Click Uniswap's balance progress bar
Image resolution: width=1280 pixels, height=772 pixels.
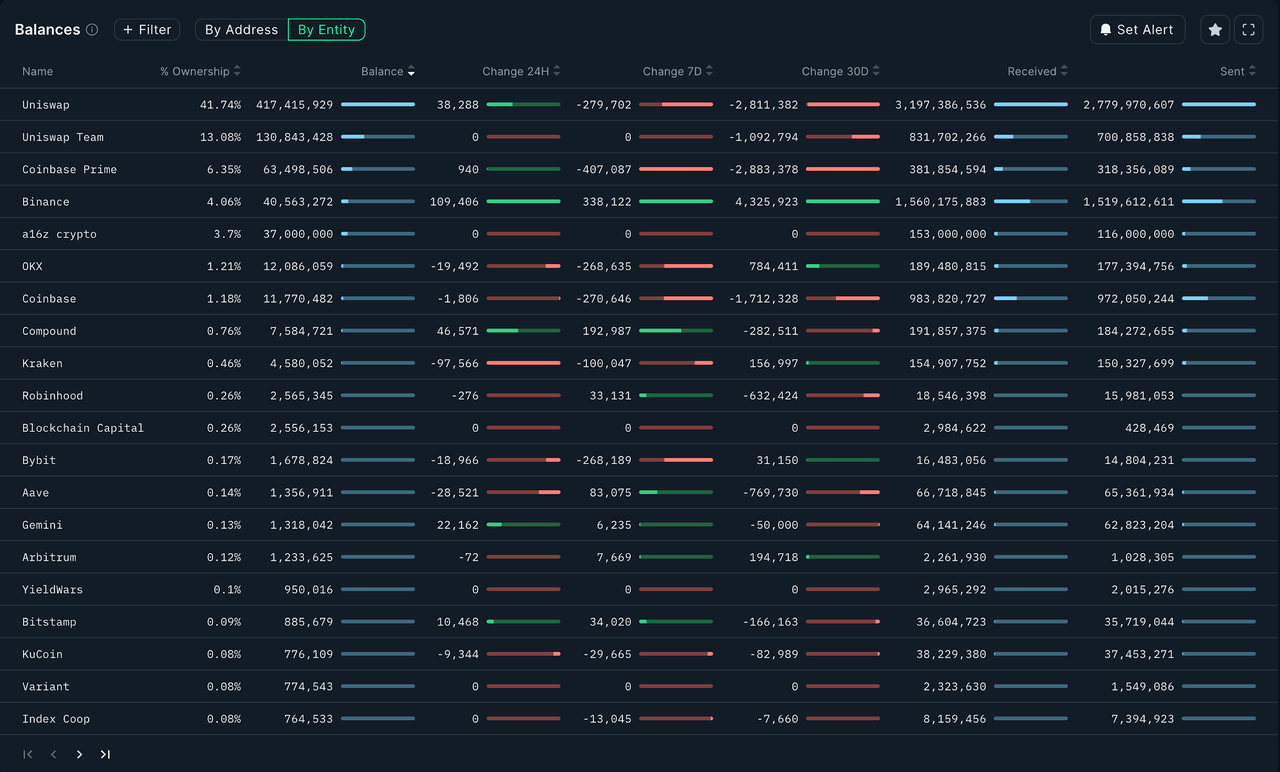[378, 105]
